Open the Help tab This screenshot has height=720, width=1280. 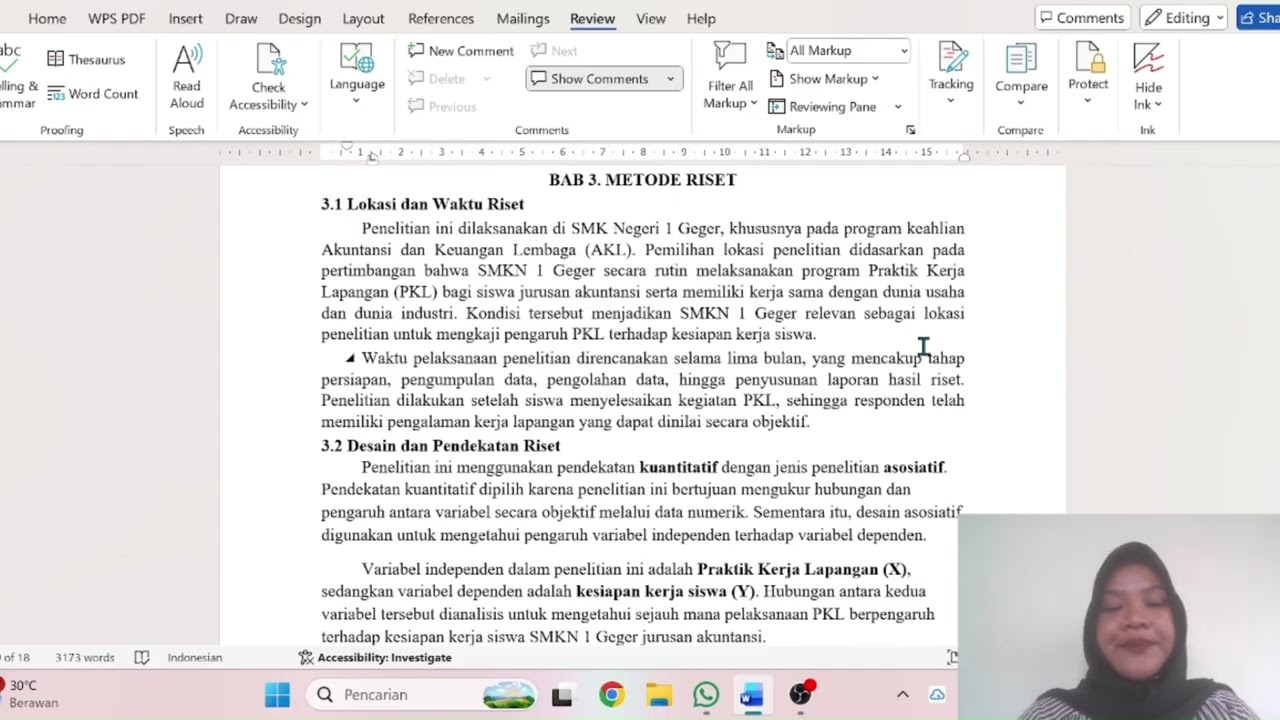701,18
